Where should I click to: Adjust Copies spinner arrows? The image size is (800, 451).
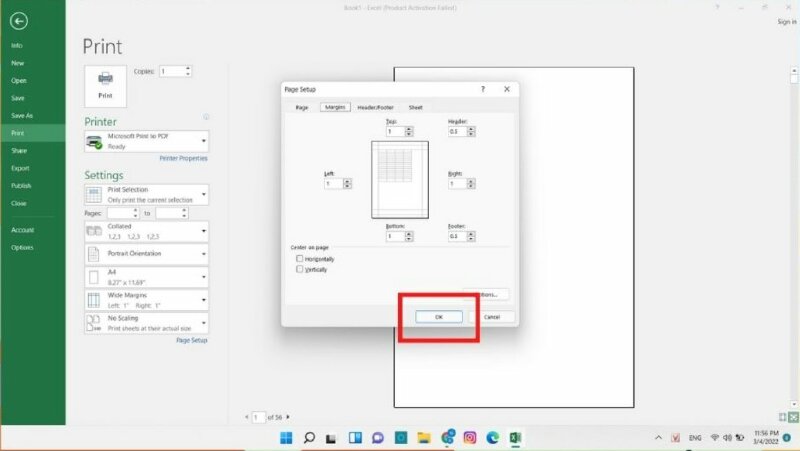click(x=188, y=71)
